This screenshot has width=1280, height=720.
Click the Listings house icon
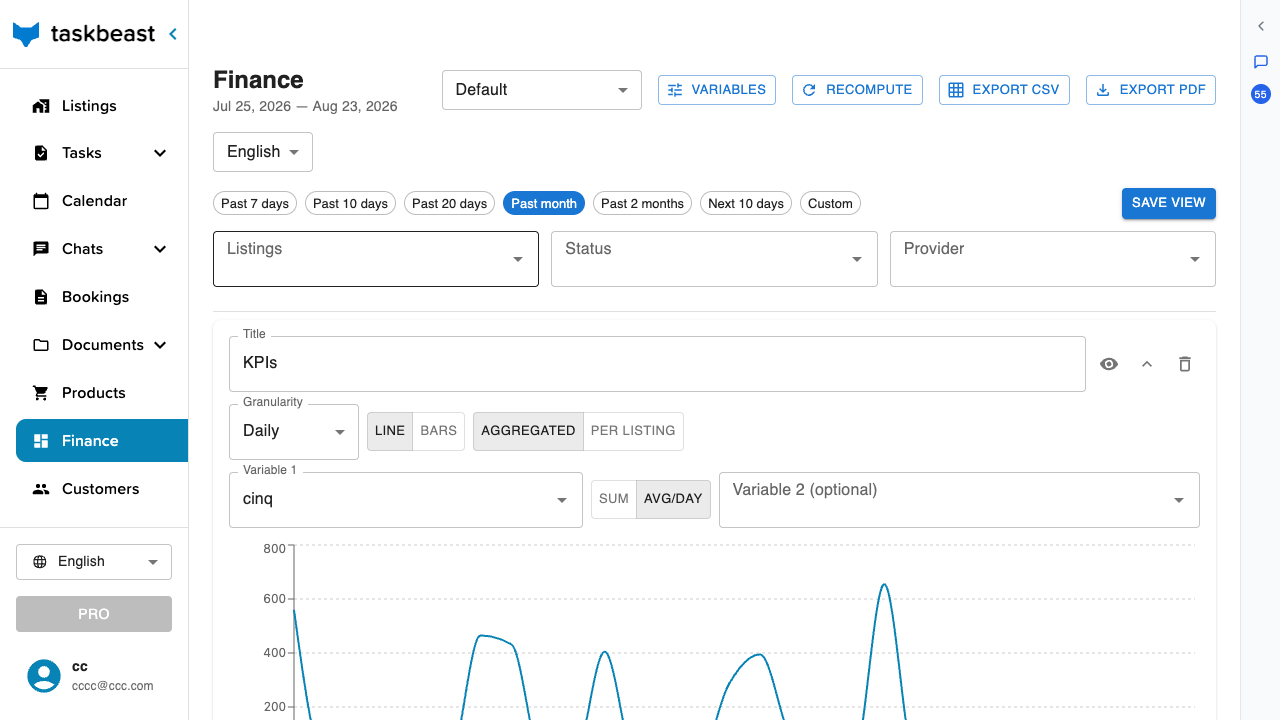[41, 106]
